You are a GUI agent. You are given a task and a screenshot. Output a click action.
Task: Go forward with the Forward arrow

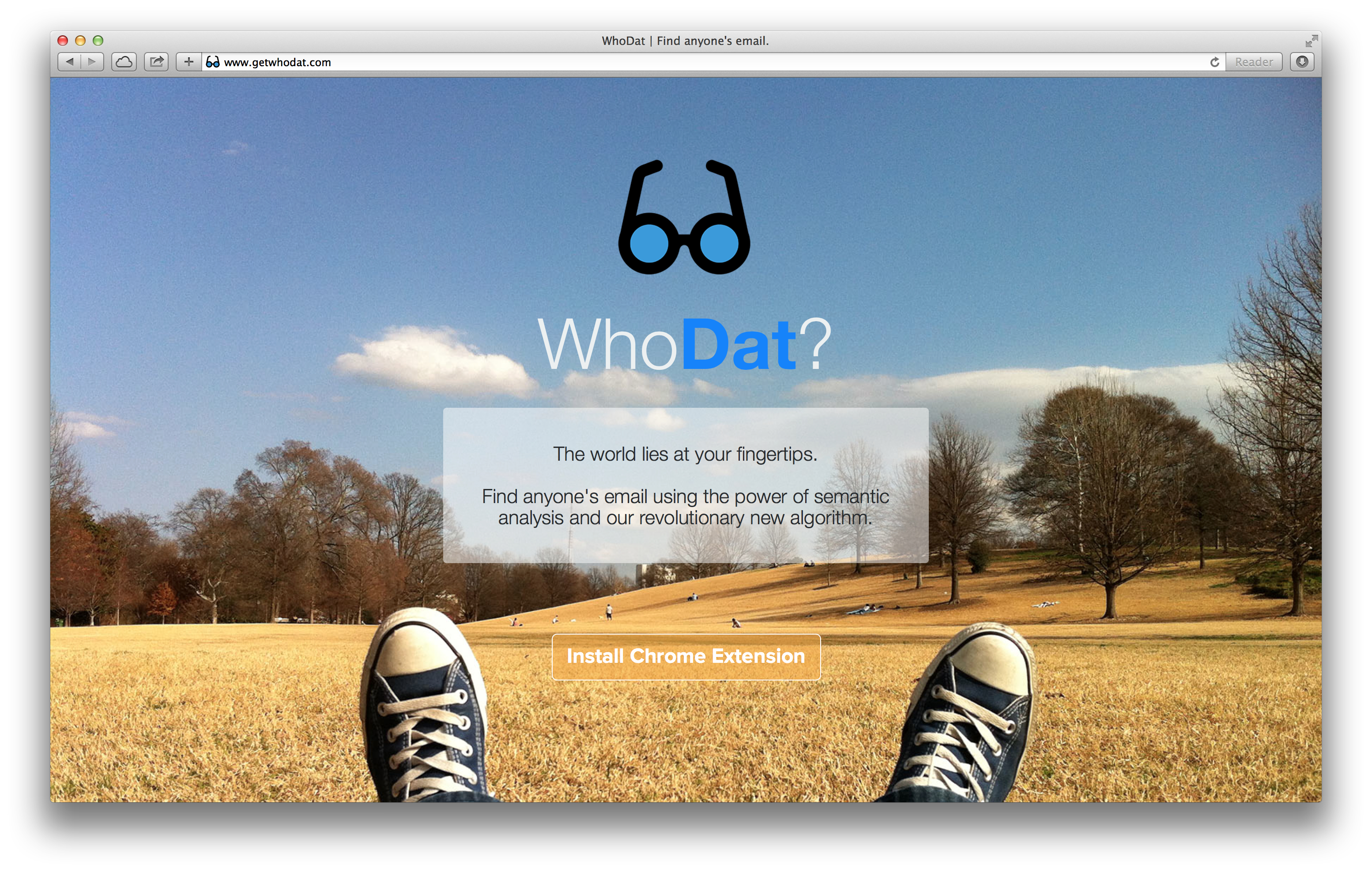pyautogui.click(x=92, y=61)
